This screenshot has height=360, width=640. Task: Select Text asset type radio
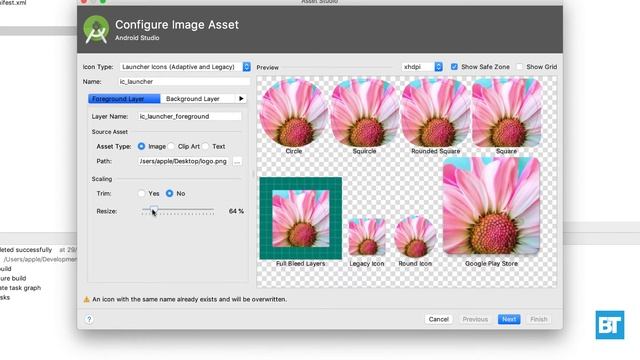206,146
